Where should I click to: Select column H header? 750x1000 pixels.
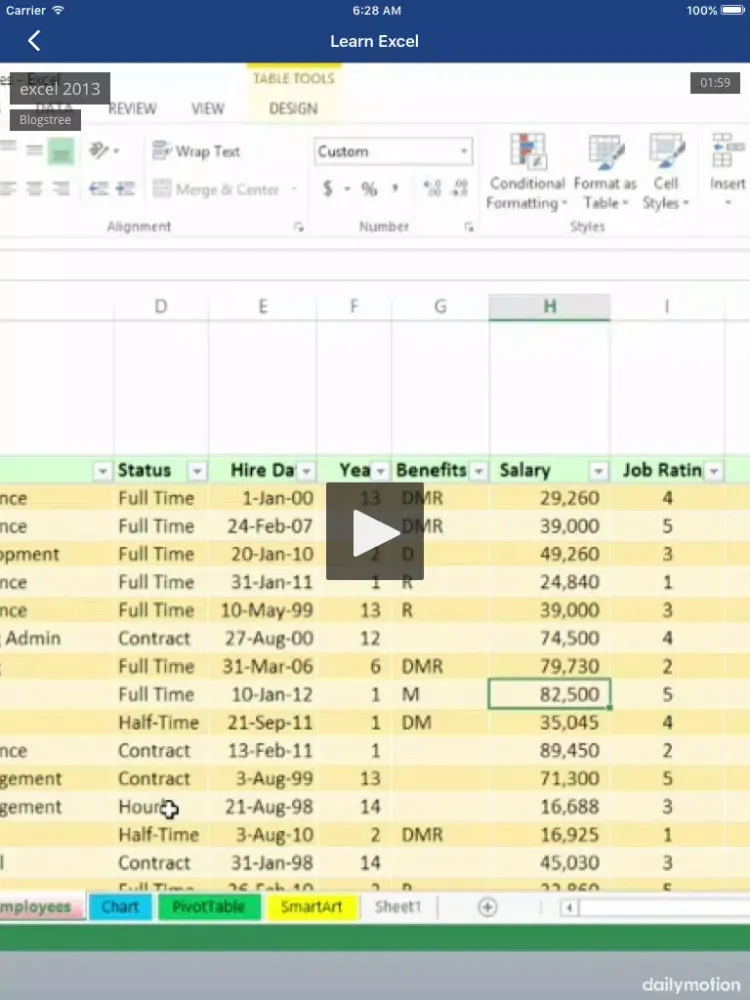click(x=550, y=307)
